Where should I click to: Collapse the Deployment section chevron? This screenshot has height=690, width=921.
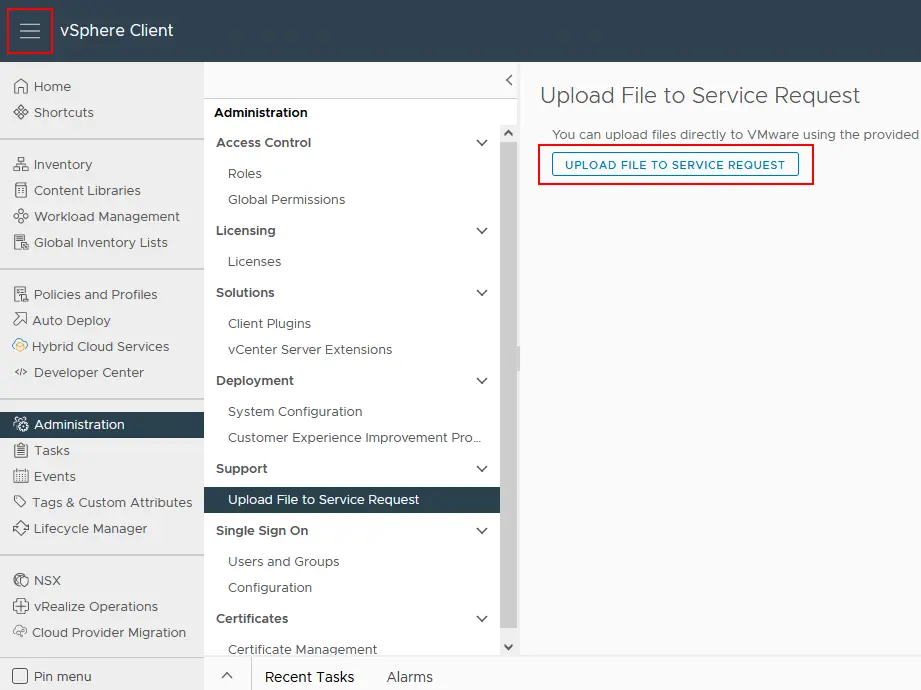point(482,381)
